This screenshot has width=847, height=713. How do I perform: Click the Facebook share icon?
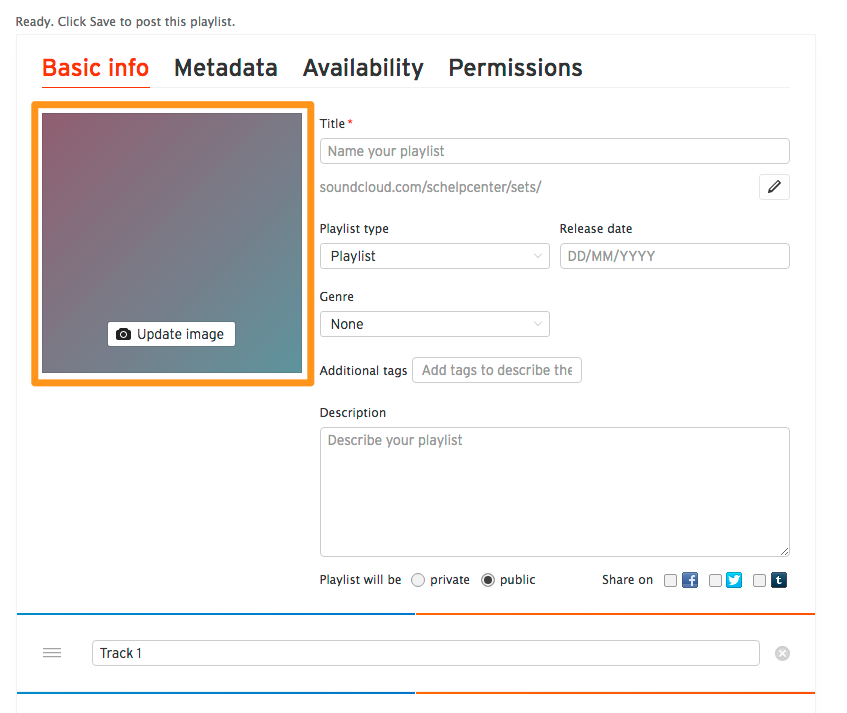pyautogui.click(x=690, y=580)
